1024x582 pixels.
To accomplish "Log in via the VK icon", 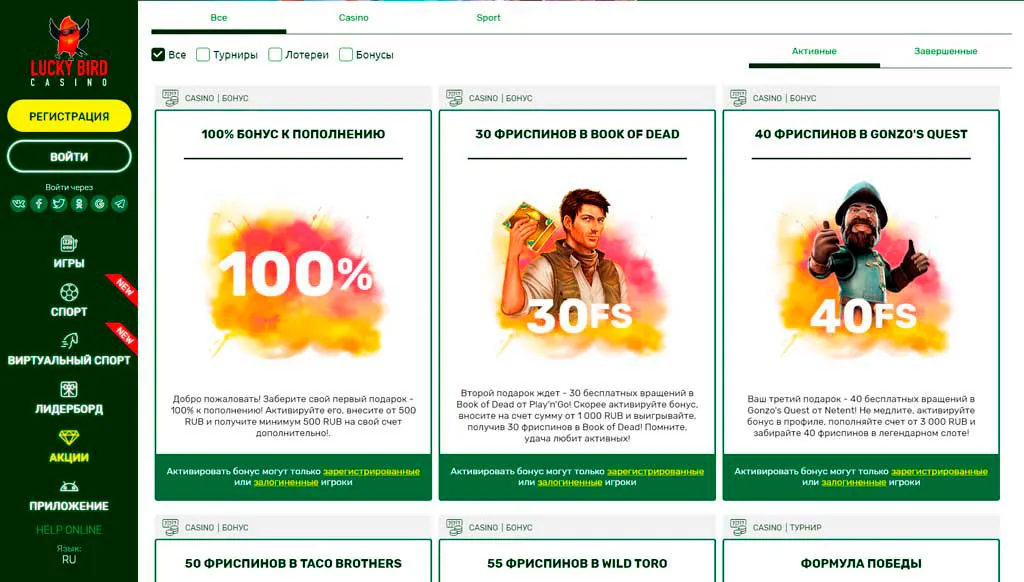I will [18, 204].
